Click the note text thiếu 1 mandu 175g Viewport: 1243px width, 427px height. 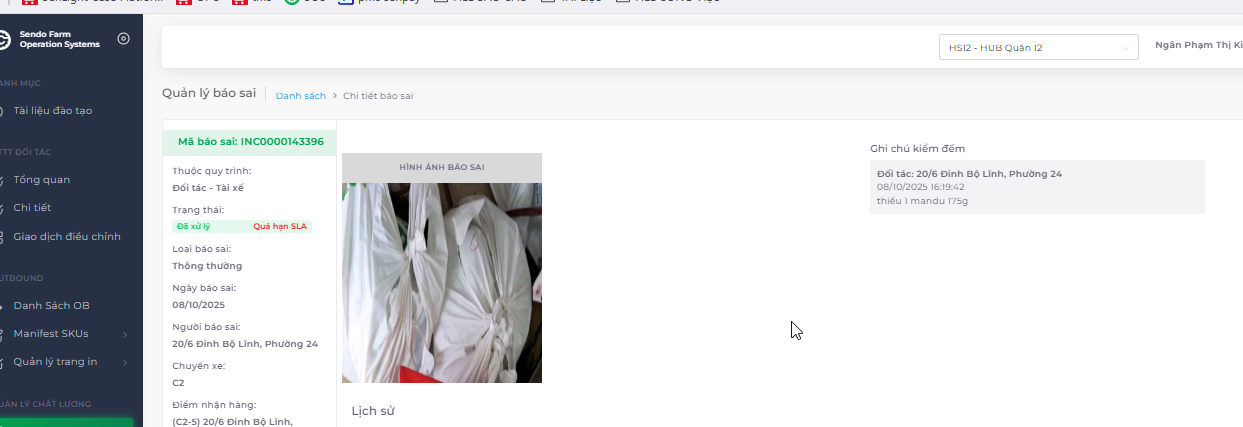coord(922,201)
